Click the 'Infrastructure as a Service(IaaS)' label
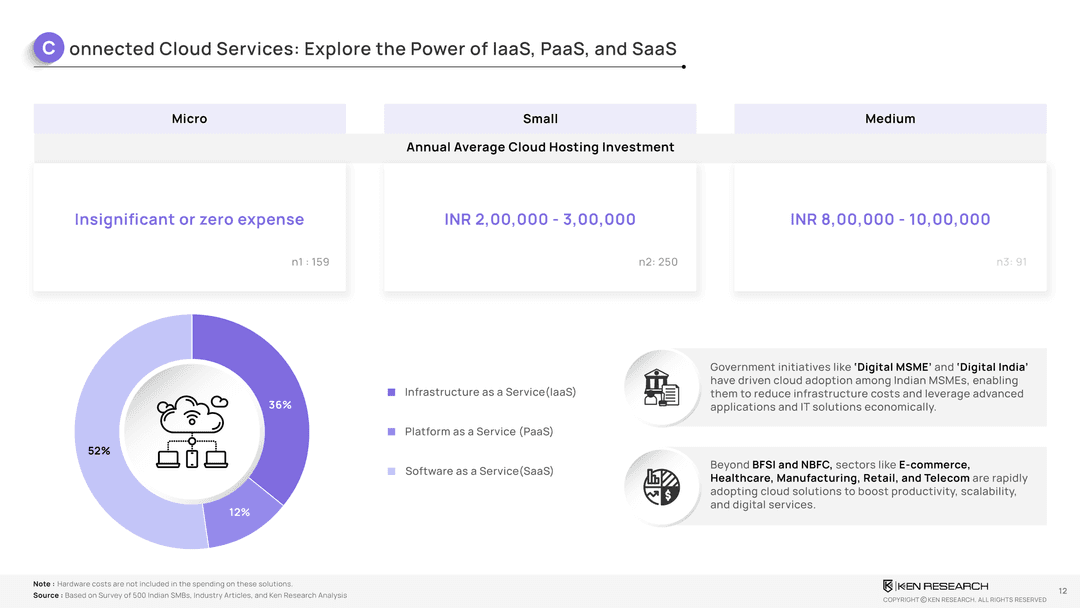The width and height of the screenshot is (1080, 608). click(490, 392)
